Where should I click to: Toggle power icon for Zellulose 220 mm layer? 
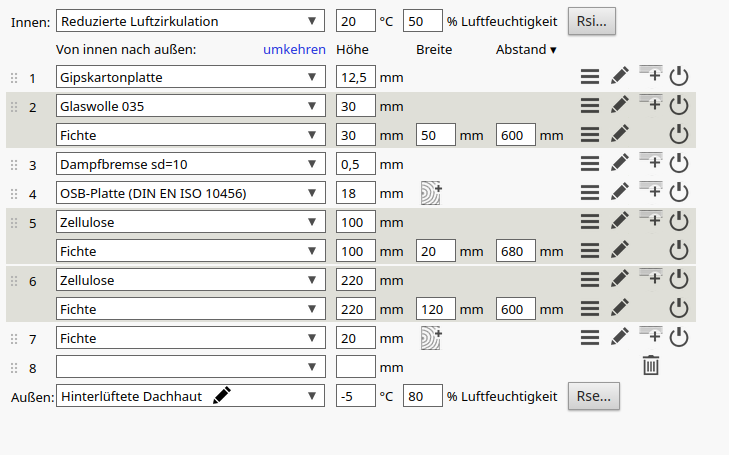(679, 279)
